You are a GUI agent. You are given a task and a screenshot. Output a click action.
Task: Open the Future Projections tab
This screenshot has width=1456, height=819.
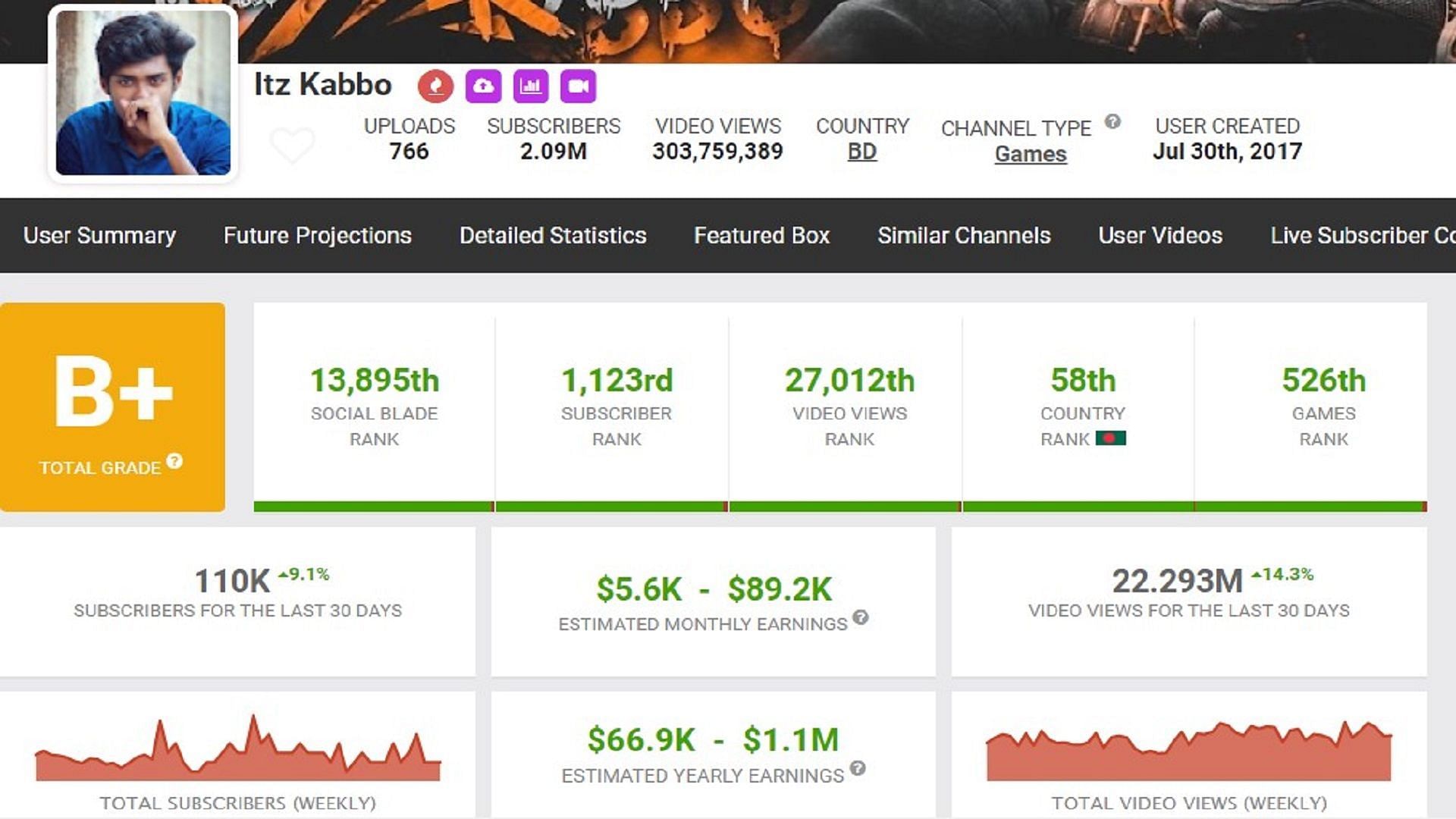point(318,235)
